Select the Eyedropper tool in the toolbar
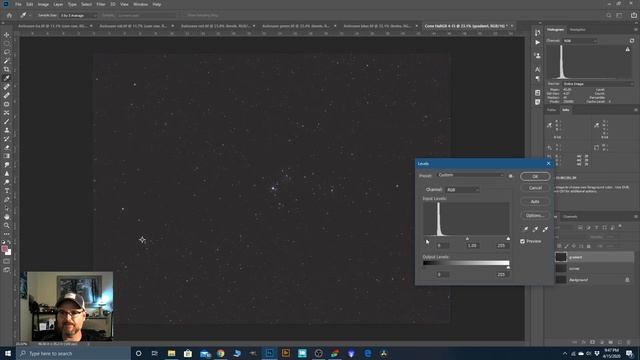Screen dimensions: 640x360 [7, 78]
